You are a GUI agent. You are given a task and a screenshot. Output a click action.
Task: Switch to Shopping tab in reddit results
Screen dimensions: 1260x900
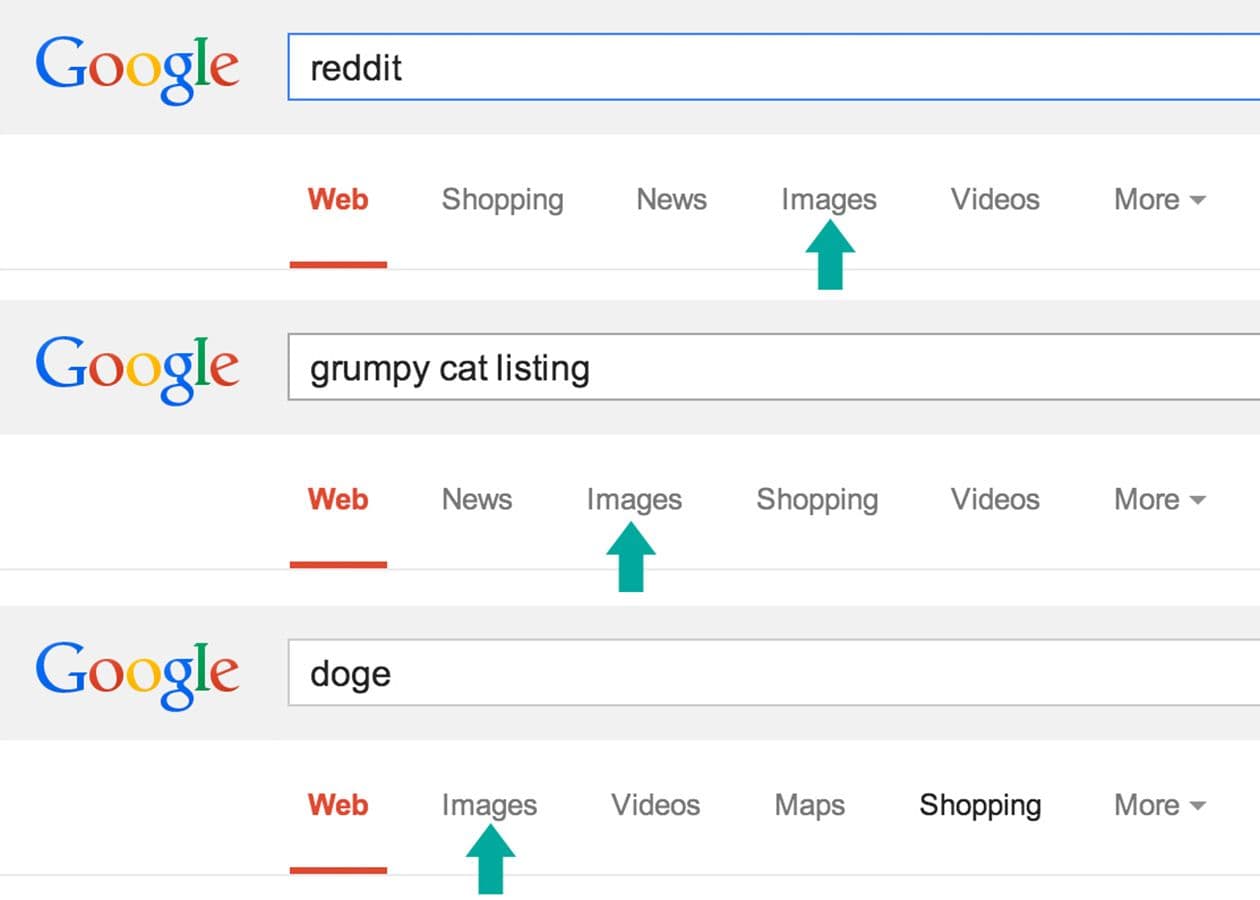(503, 201)
